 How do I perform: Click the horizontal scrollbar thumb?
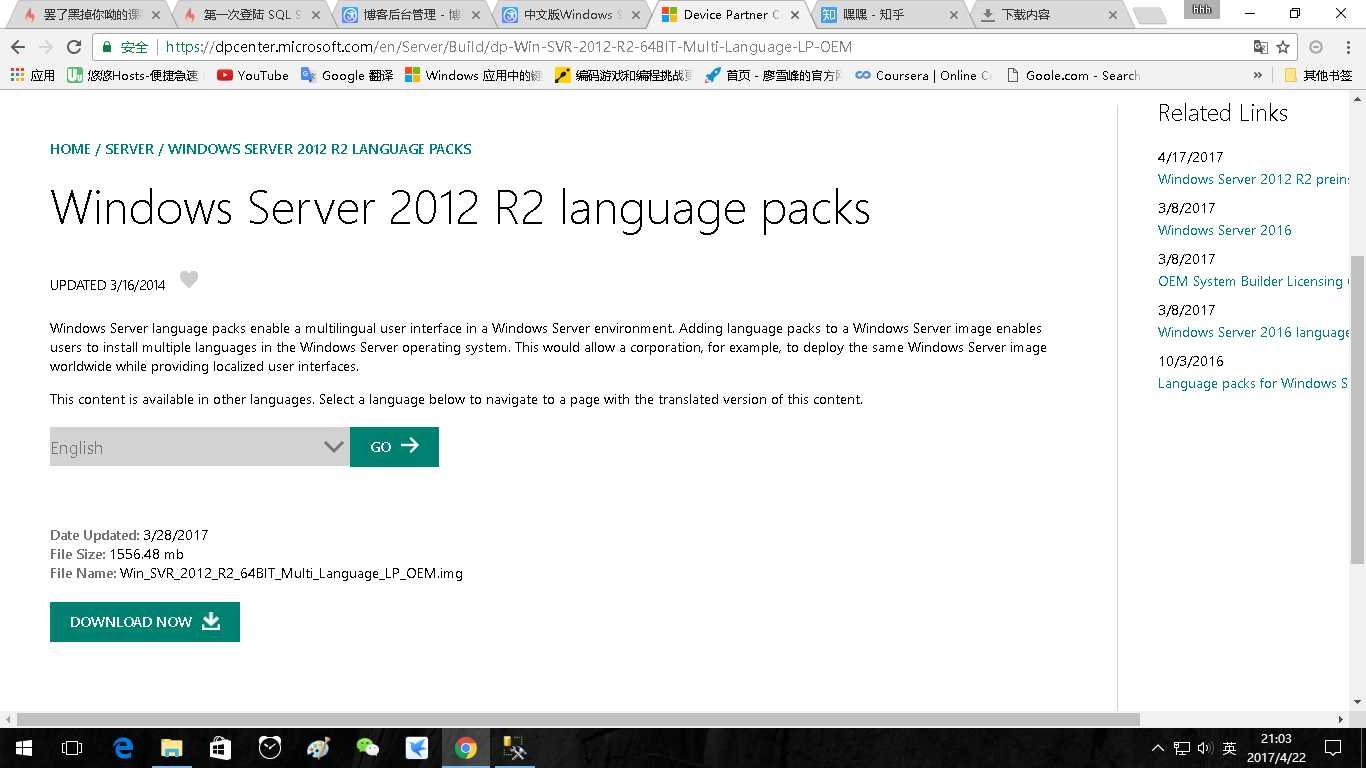[x=578, y=720]
